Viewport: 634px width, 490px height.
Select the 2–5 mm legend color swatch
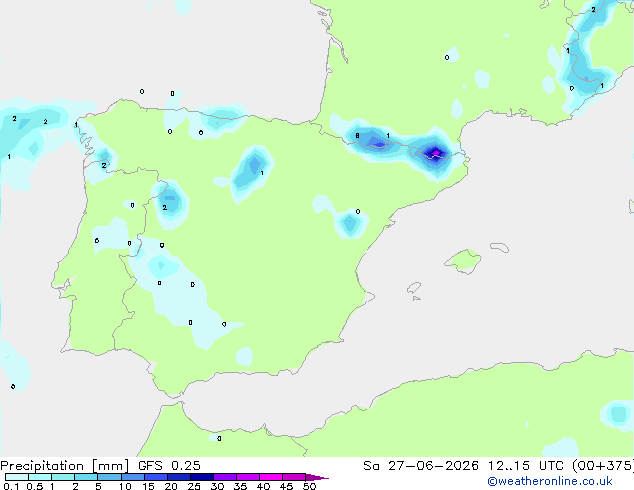86,477
